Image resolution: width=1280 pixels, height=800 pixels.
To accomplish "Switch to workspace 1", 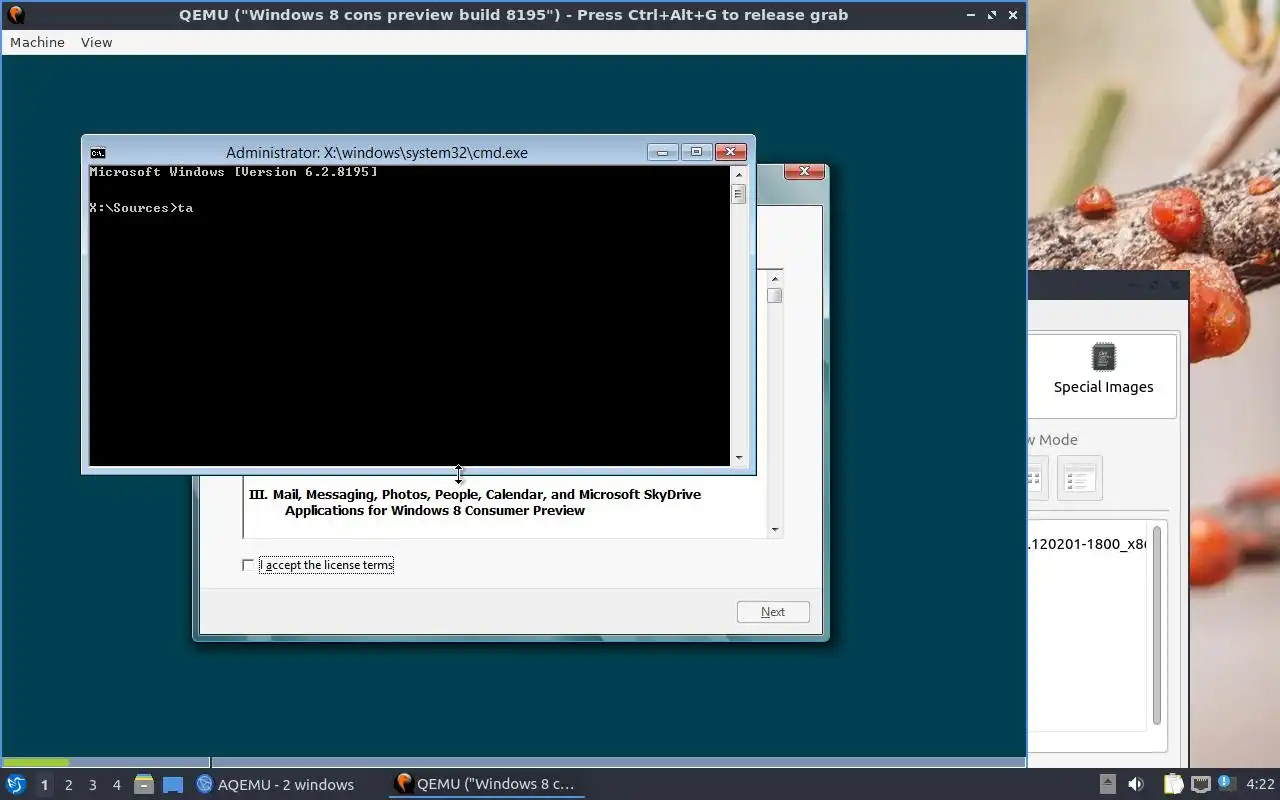I will [x=44, y=785].
